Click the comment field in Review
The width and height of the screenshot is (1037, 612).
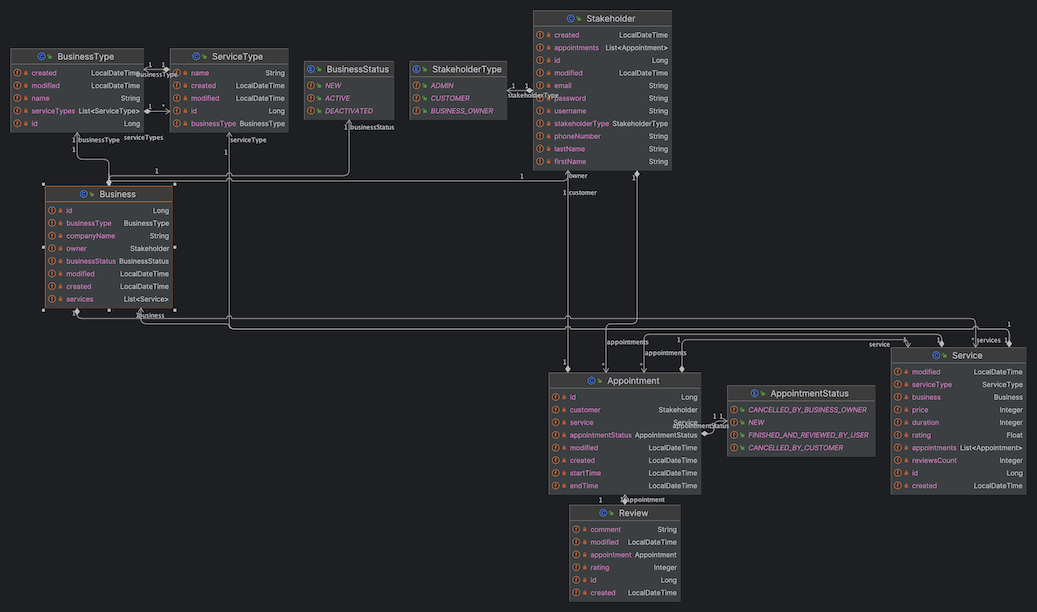605,529
